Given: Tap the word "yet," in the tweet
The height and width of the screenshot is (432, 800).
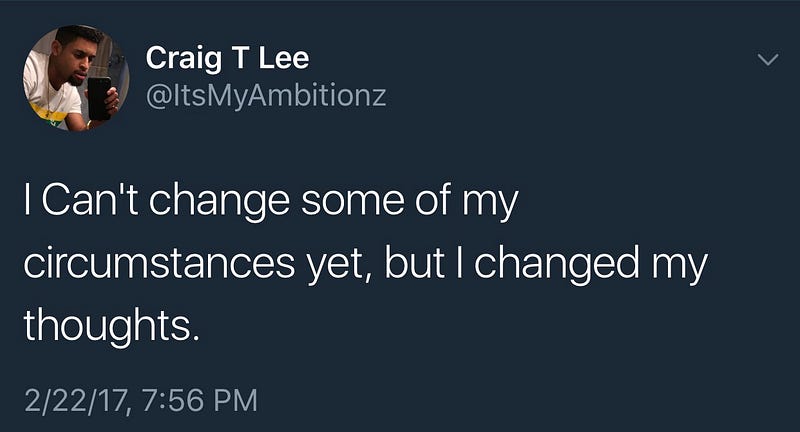Looking at the screenshot, I should (x=339, y=265).
